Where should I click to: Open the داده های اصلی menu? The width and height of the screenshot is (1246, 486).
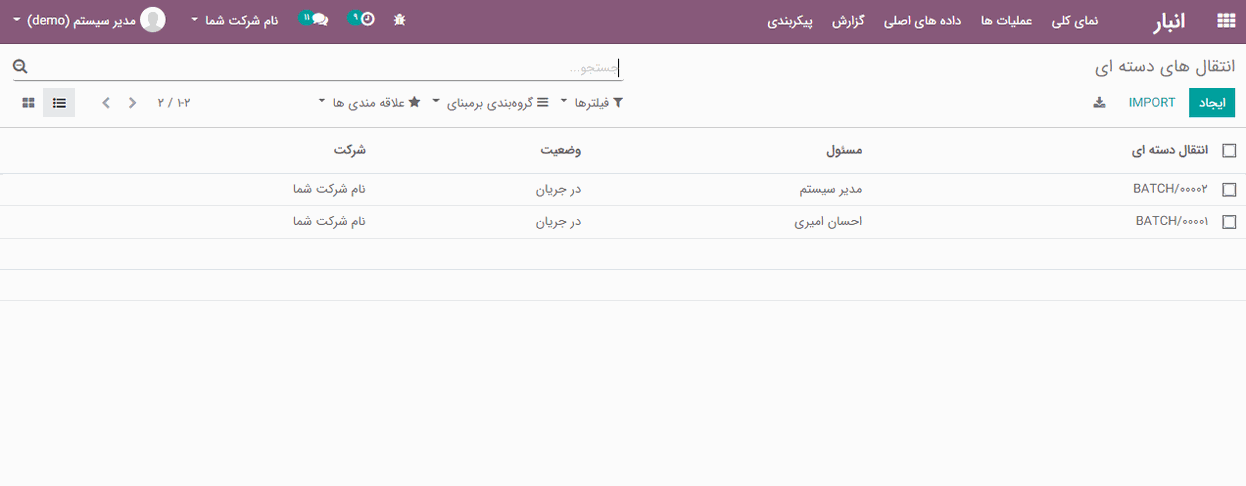[x=922, y=21]
